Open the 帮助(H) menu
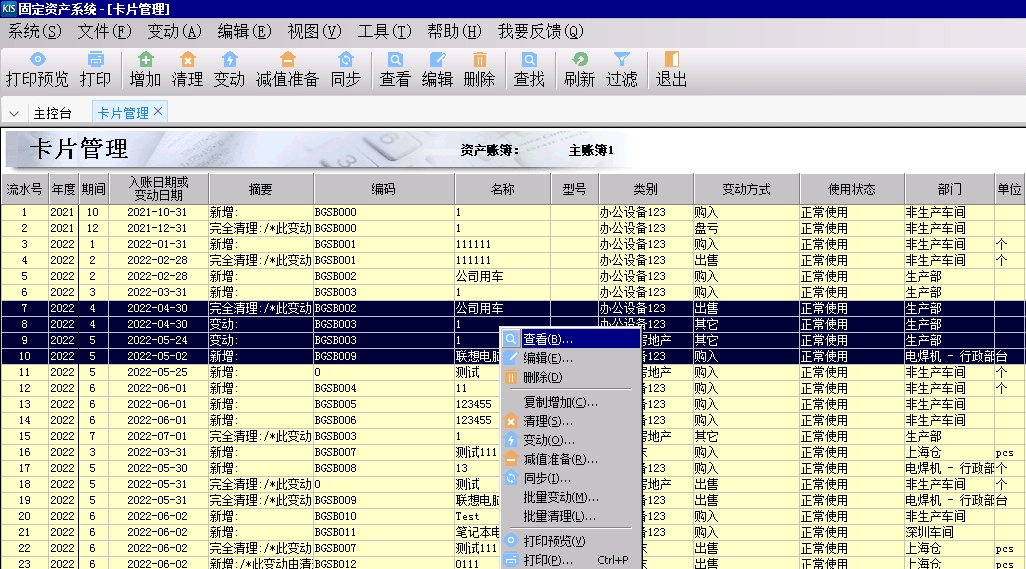Screen dimensions: 1026x569 click(x=455, y=31)
